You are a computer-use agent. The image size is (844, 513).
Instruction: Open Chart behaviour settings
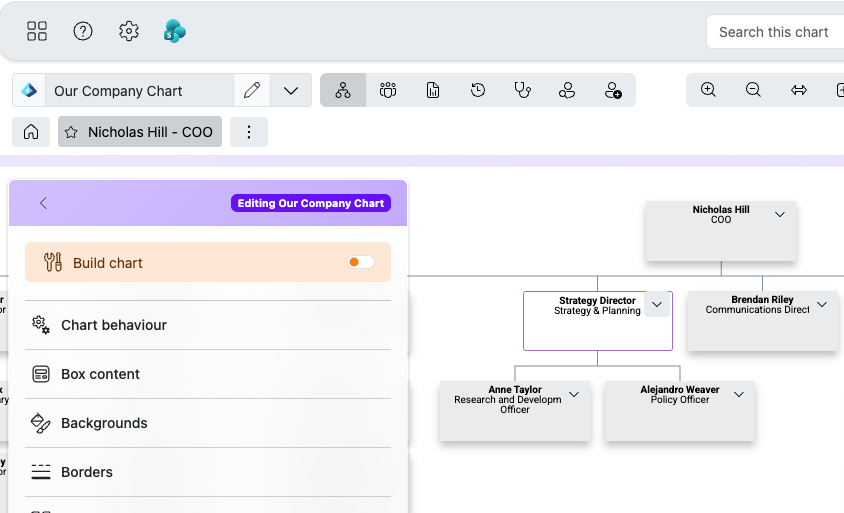[208, 325]
